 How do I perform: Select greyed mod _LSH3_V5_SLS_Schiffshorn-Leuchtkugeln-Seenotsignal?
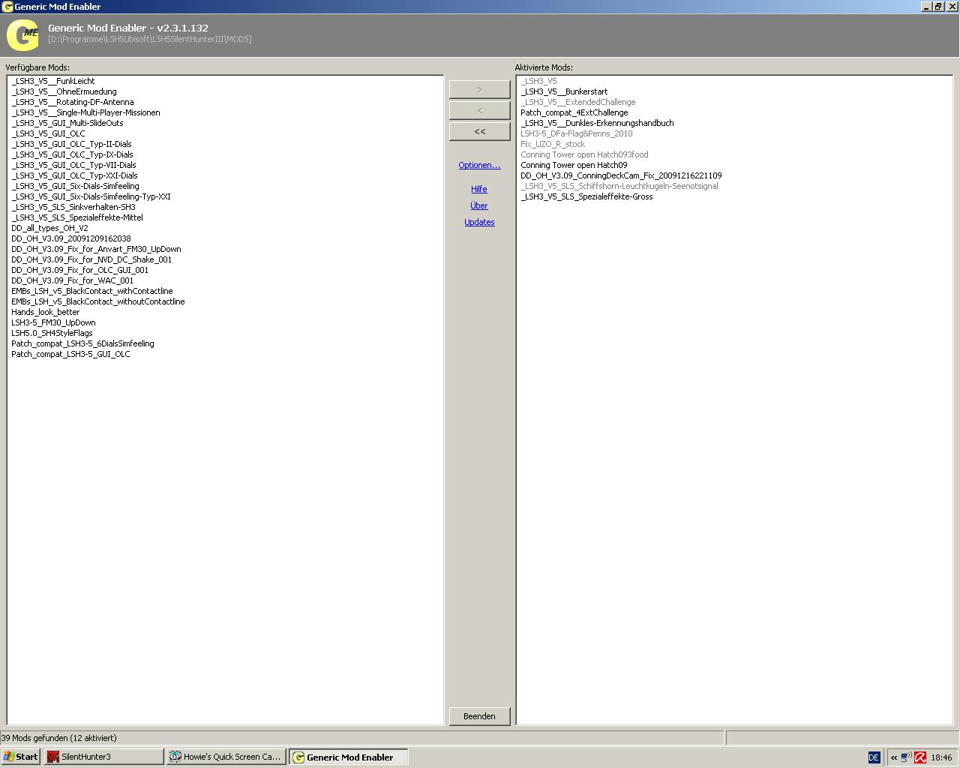tap(619, 186)
